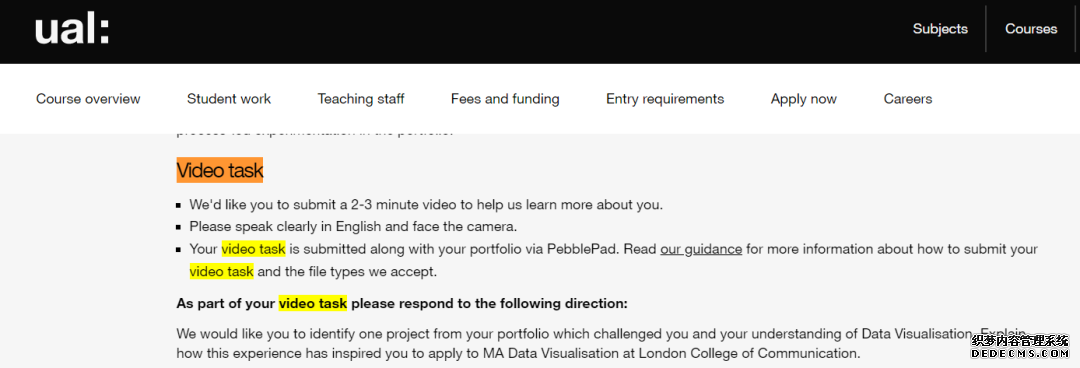Jump to Teaching staff section
The height and width of the screenshot is (368, 1080).
361,99
